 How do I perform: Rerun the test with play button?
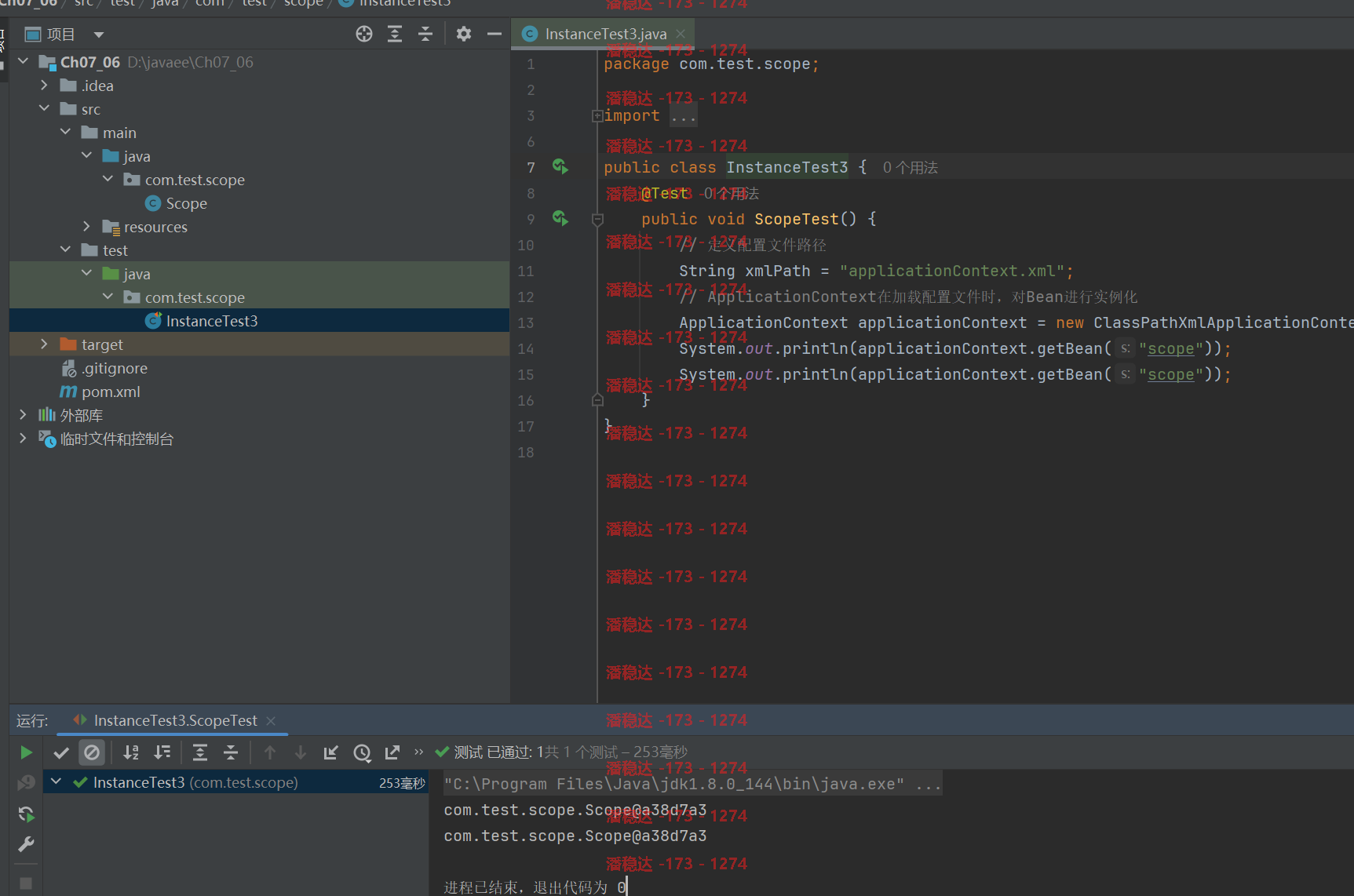(26, 753)
